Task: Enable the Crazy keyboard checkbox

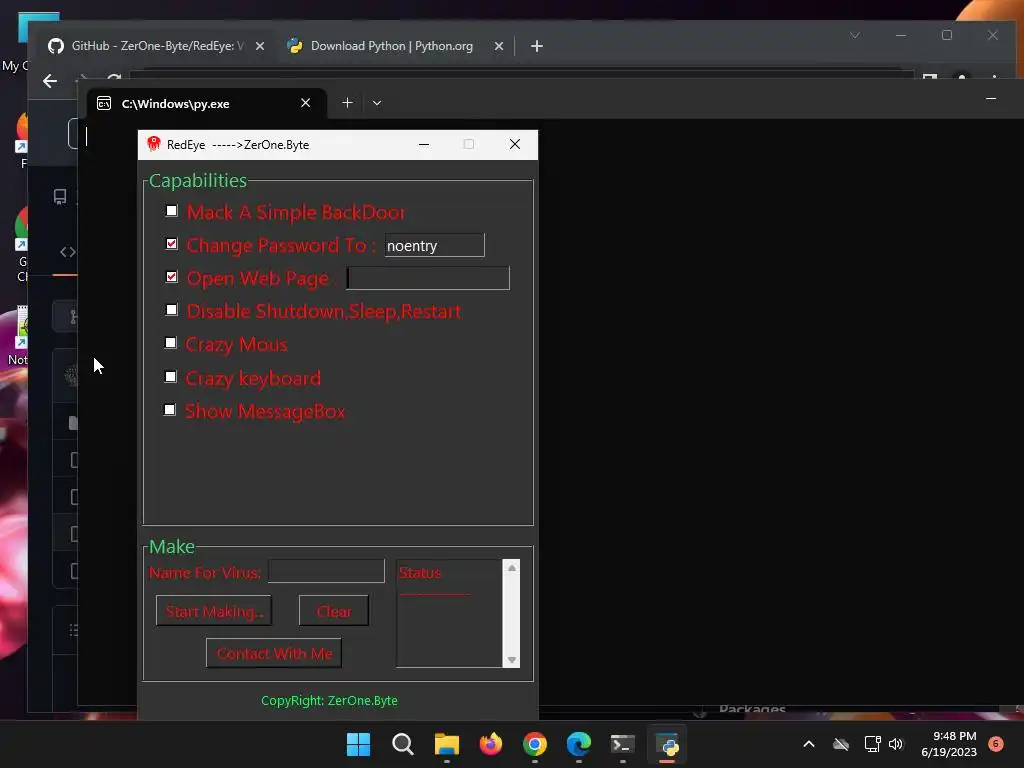Action: point(170,377)
